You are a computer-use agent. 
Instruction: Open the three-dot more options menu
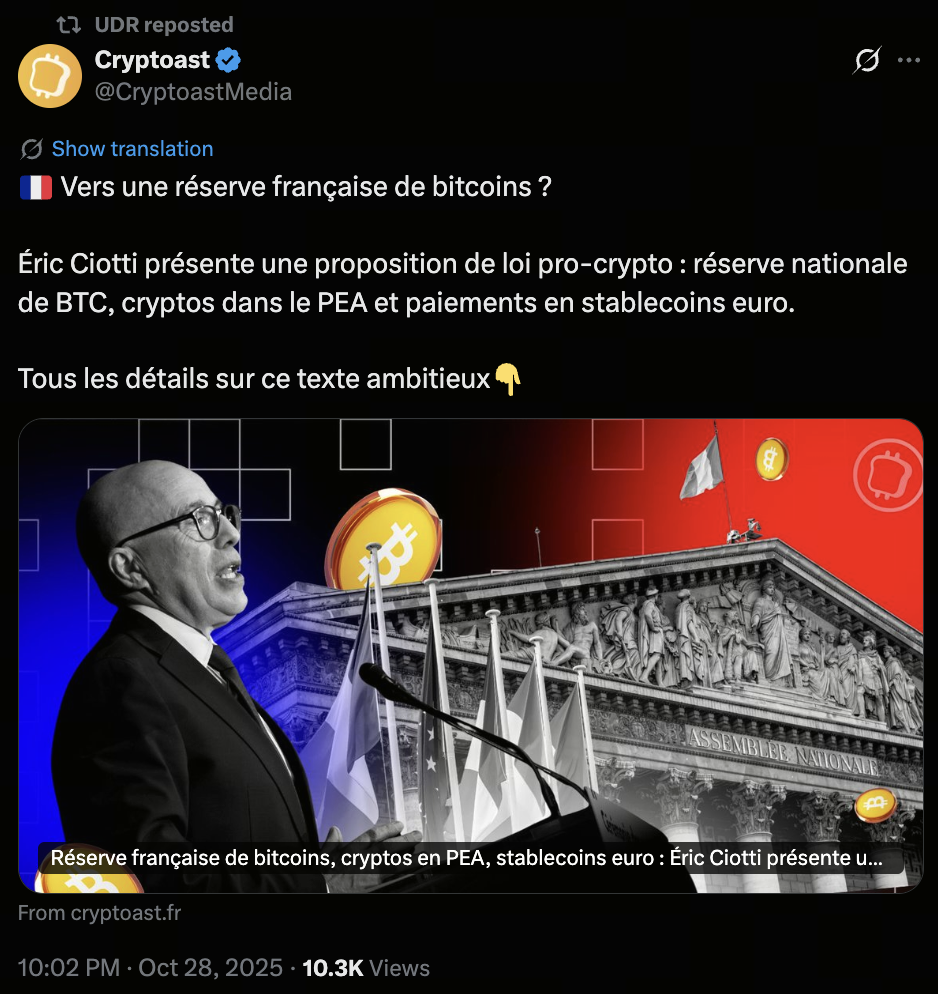(x=909, y=60)
